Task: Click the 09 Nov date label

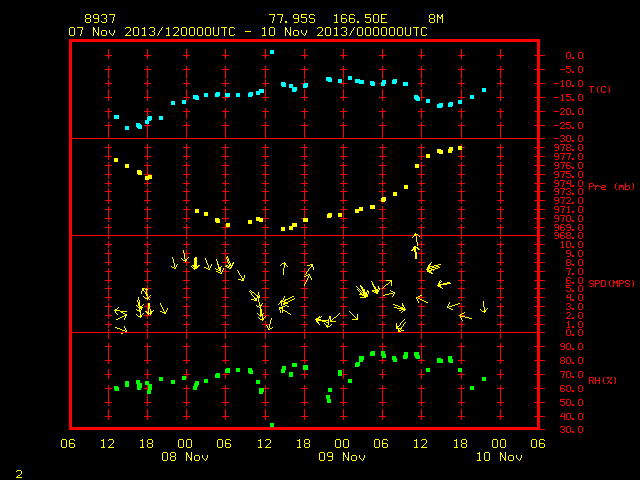Action: (342, 457)
